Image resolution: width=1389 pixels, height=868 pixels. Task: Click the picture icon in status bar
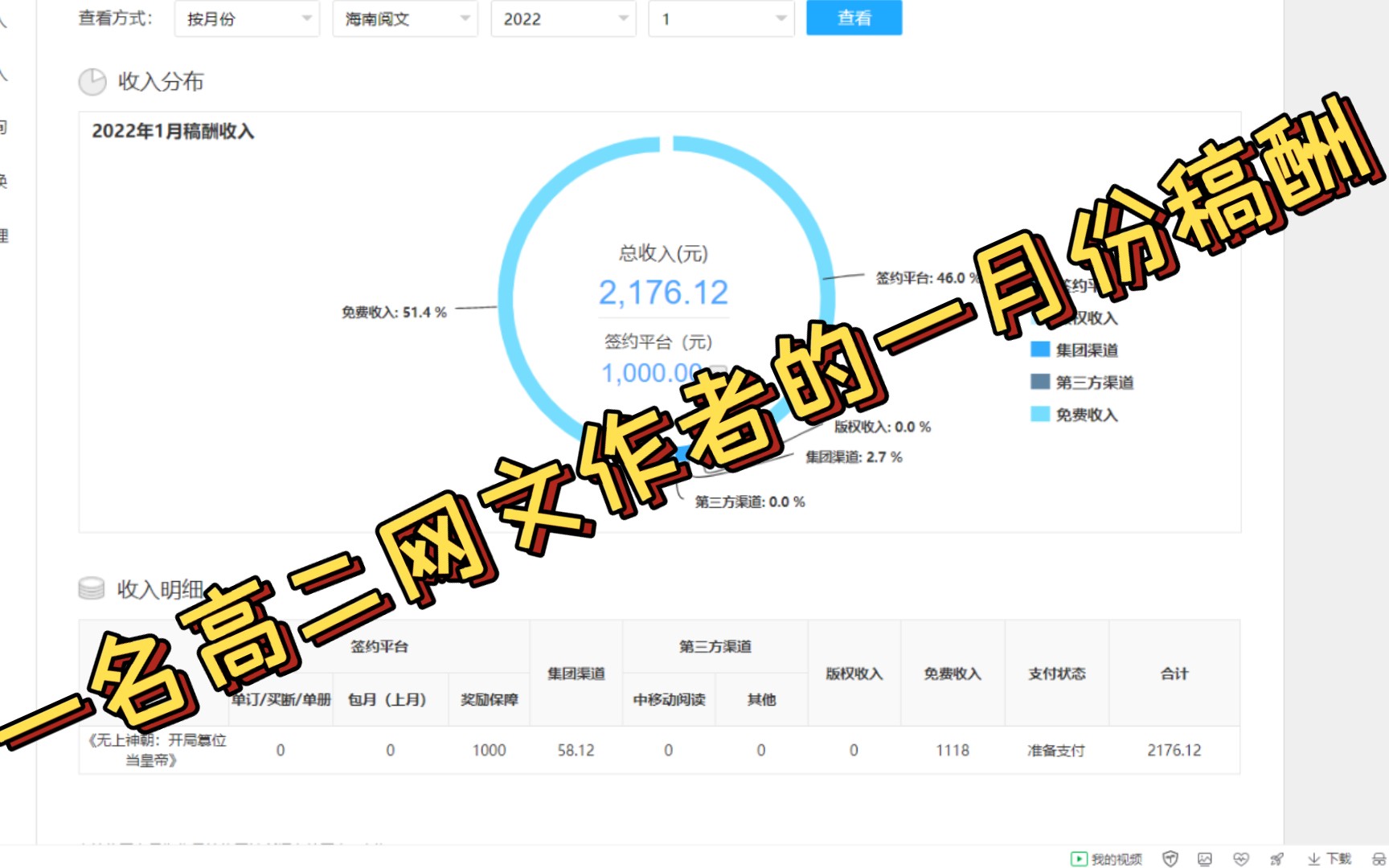1205,859
